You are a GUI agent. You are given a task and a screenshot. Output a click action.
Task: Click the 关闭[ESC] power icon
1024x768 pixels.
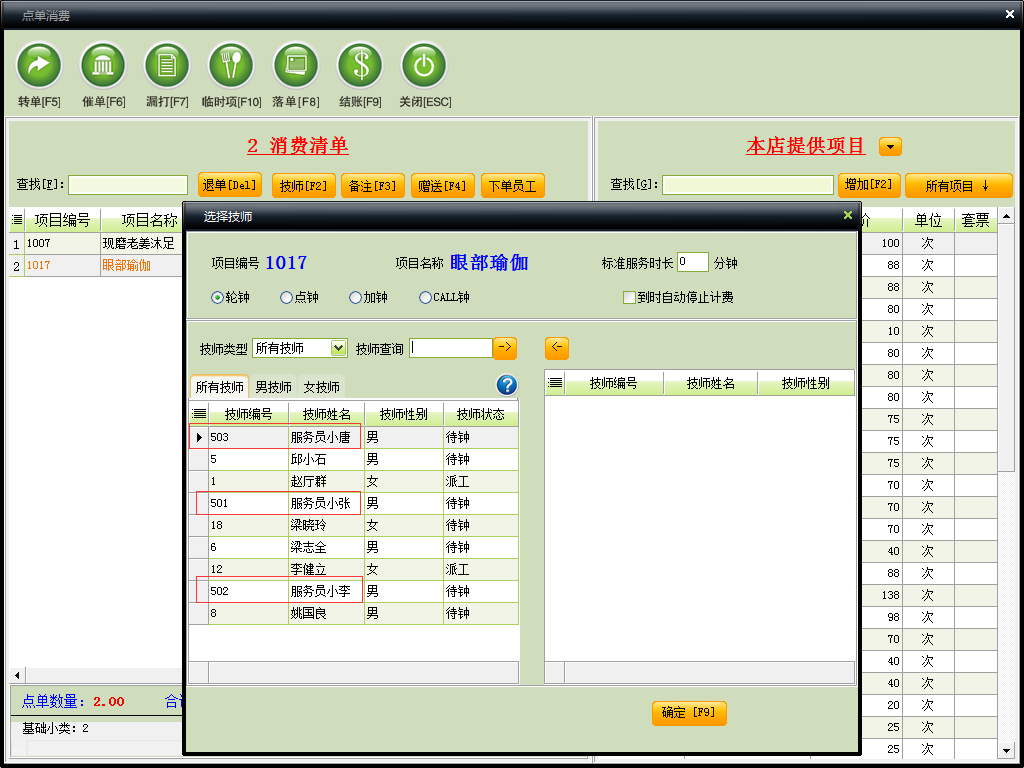coord(424,65)
